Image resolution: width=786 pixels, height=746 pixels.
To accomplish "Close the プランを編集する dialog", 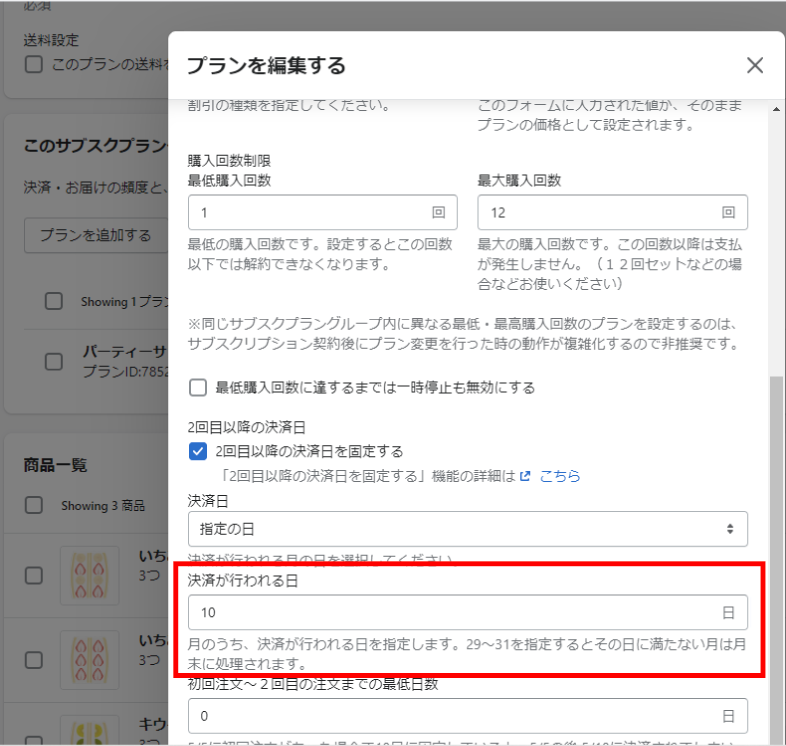I will pyautogui.click(x=754, y=65).
